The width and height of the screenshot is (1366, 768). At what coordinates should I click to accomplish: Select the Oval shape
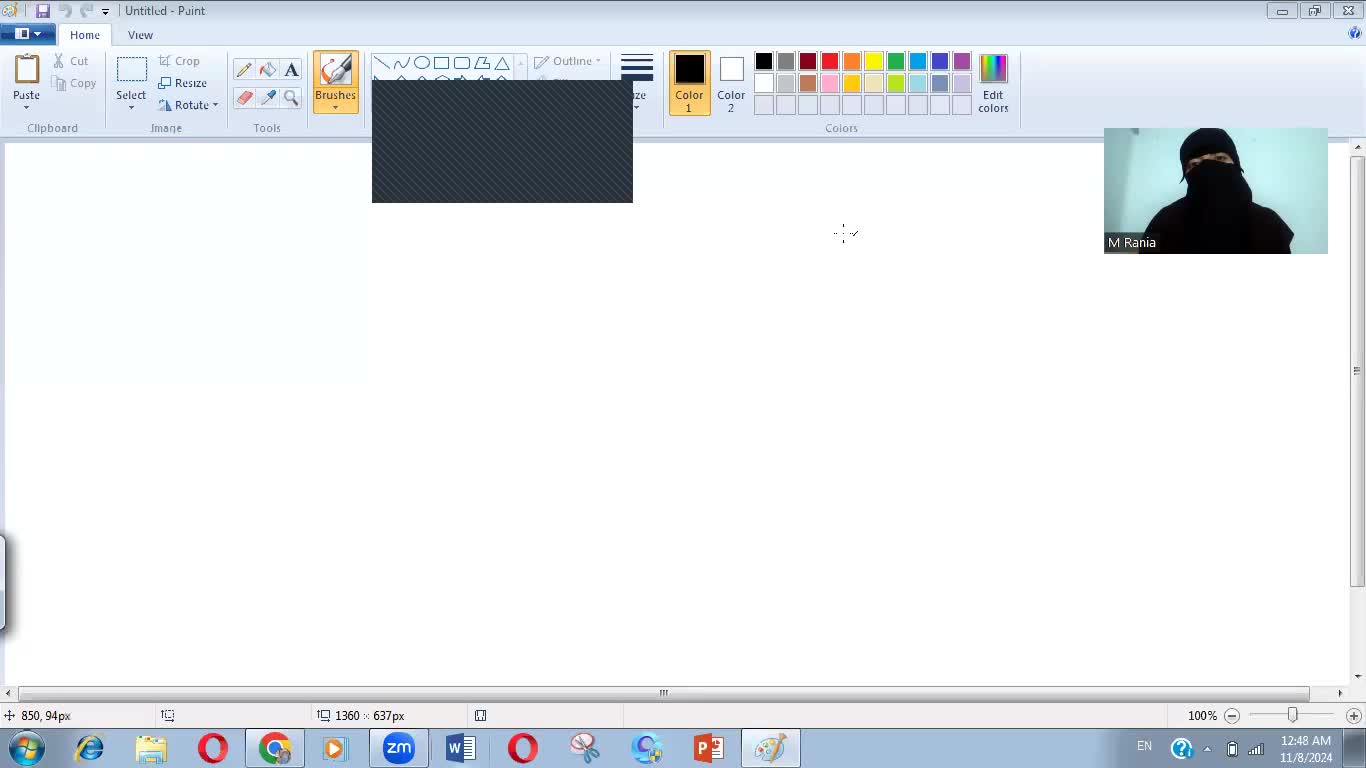pos(422,63)
